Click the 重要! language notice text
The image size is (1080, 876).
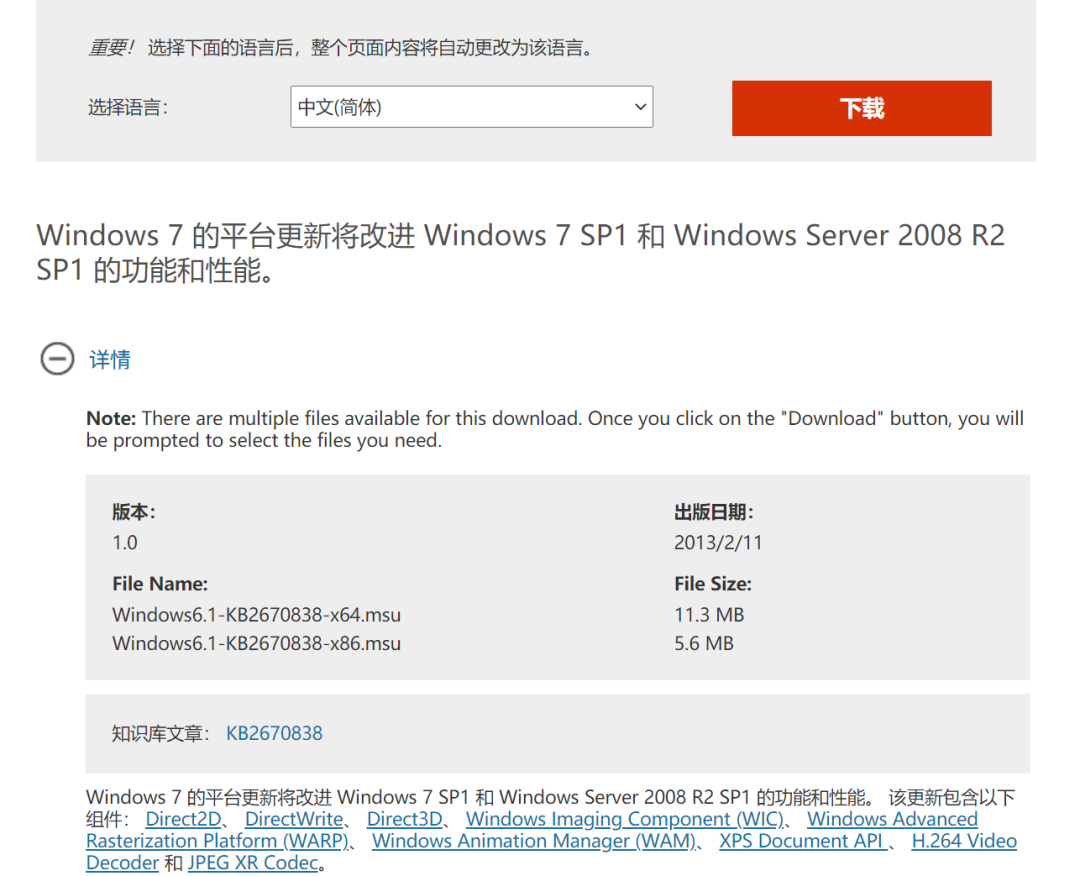[342, 48]
